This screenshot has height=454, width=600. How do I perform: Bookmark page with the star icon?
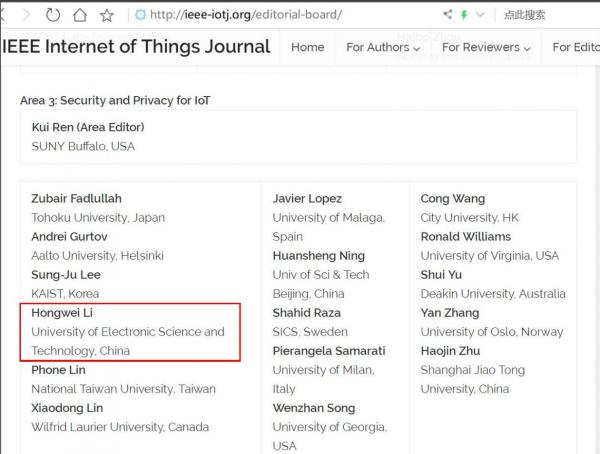pyautogui.click(x=106, y=15)
